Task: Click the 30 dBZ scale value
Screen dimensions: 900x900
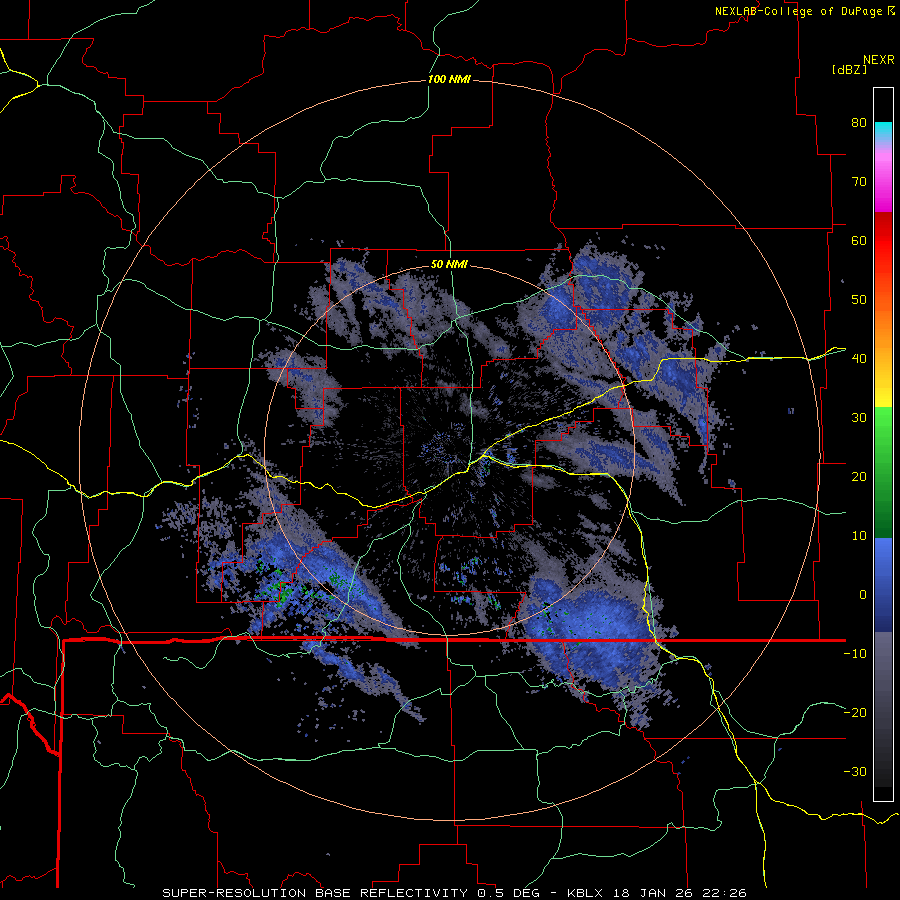Action: click(859, 418)
